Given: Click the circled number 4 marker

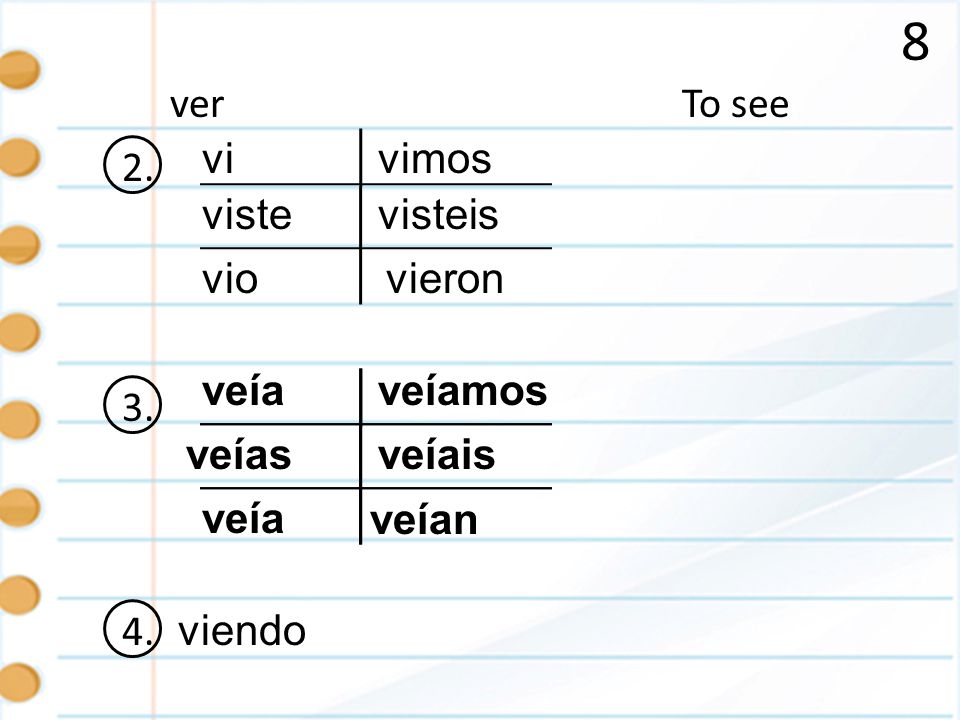Looking at the screenshot, I should [132, 629].
